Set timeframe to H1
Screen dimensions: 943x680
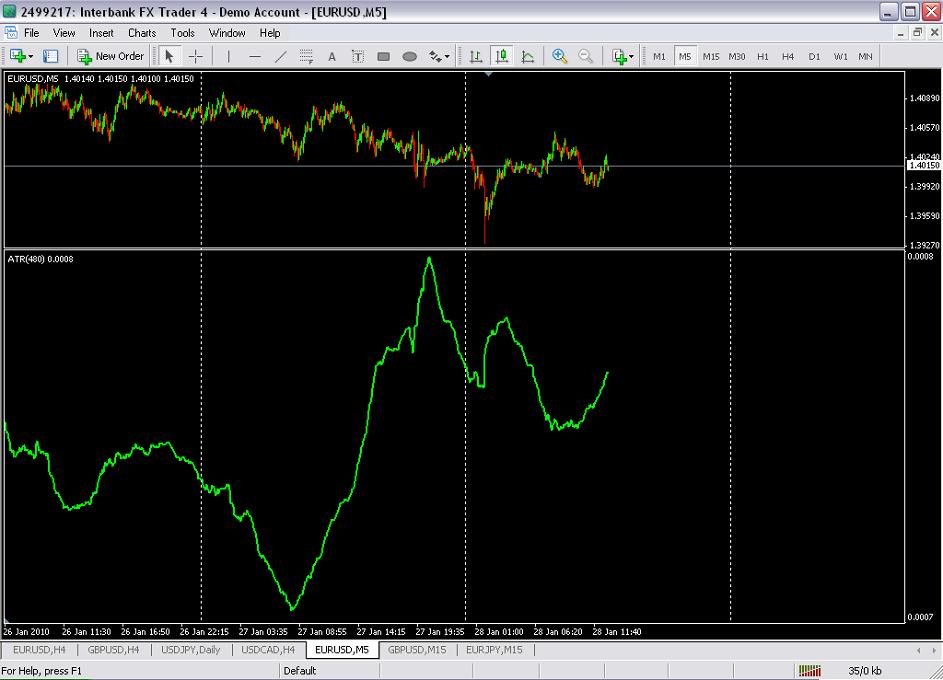click(762, 56)
